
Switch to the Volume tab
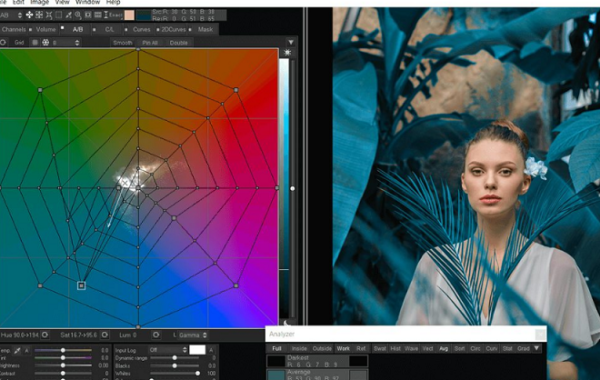[x=46, y=29]
